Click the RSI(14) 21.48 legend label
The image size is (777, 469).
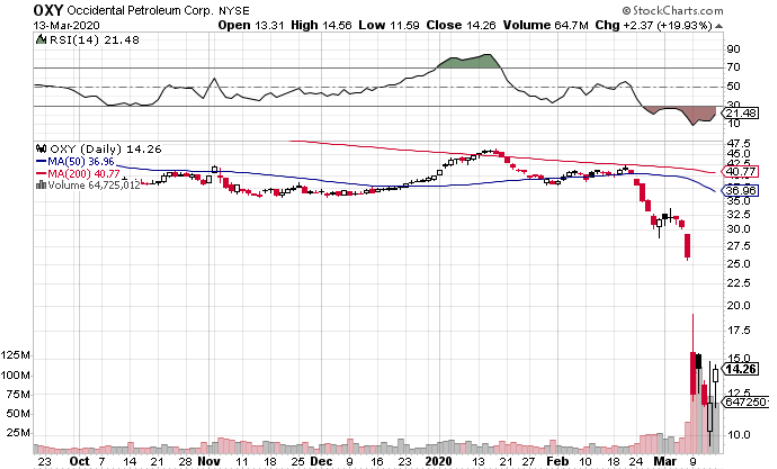point(95,40)
